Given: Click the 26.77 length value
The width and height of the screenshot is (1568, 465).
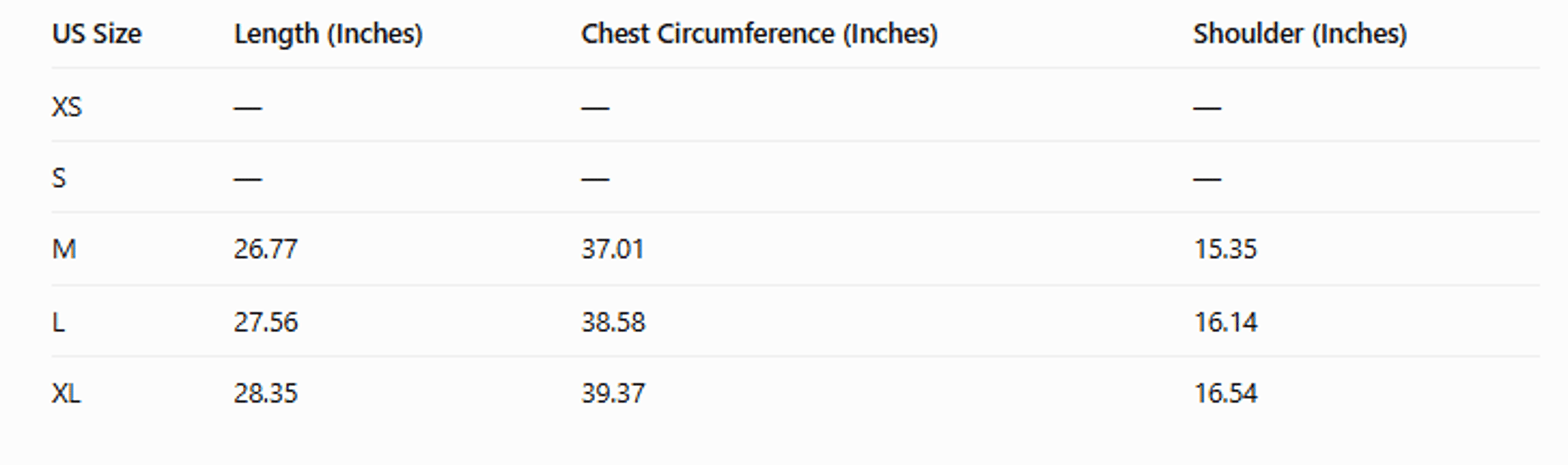Looking at the screenshot, I should (x=265, y=249).
